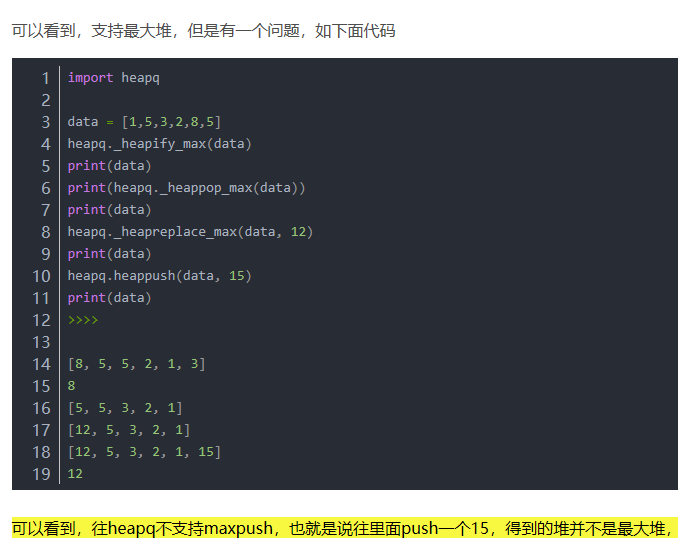Click line number 10 in the gutter
This screenshot has width=678, height=543.
coord(42,276)
